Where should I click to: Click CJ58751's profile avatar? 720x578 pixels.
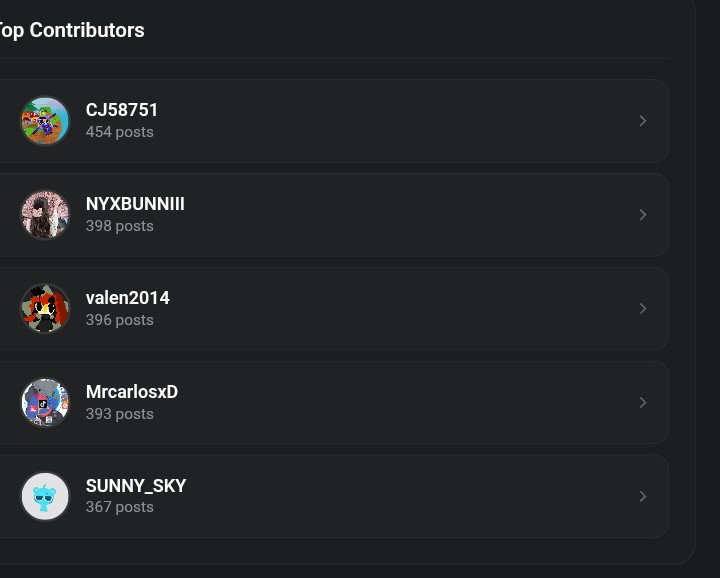tap(45, 121)
